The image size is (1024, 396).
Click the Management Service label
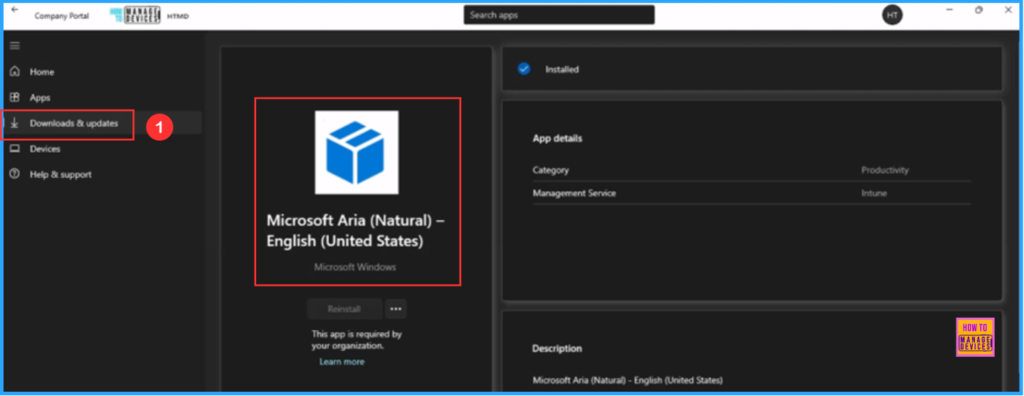[x=574, y=193]
